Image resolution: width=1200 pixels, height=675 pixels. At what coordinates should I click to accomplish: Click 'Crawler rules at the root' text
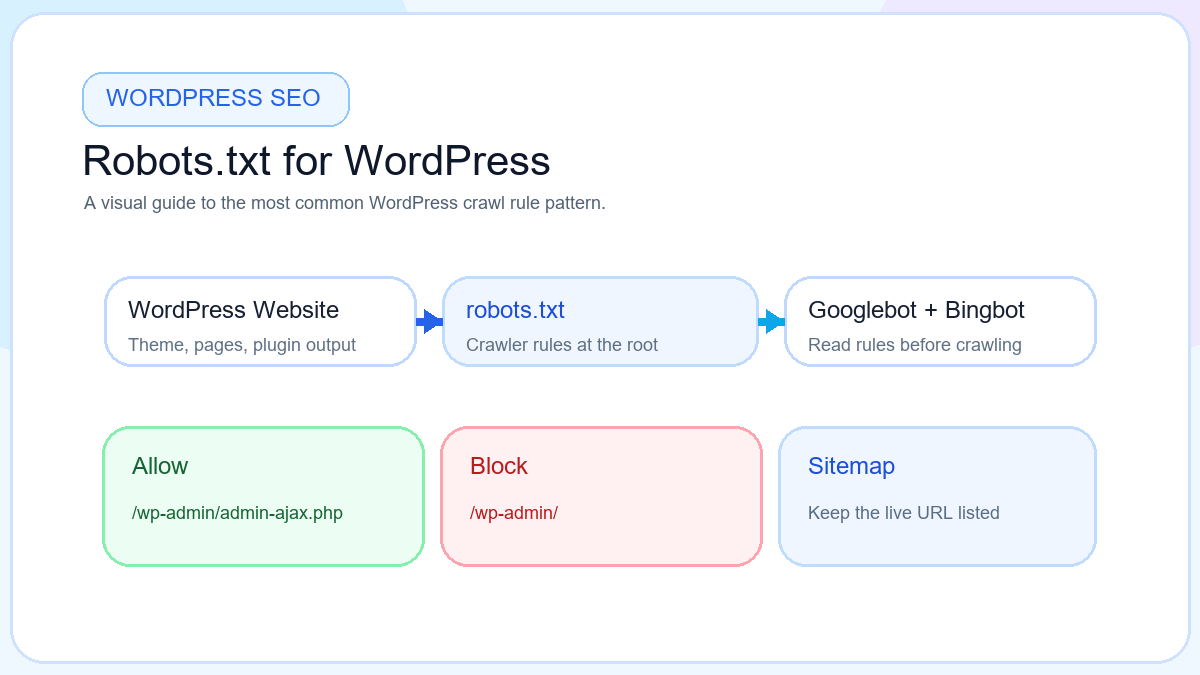(562, 345)
